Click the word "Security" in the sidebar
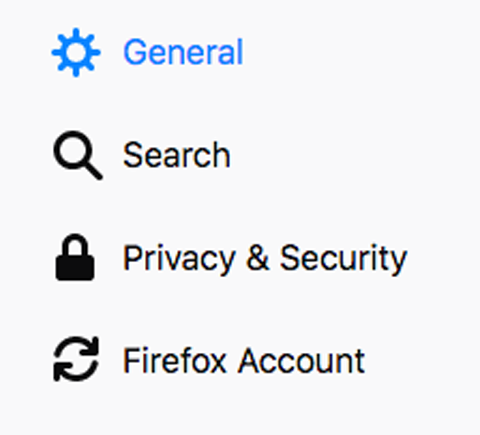 [343, 259]
